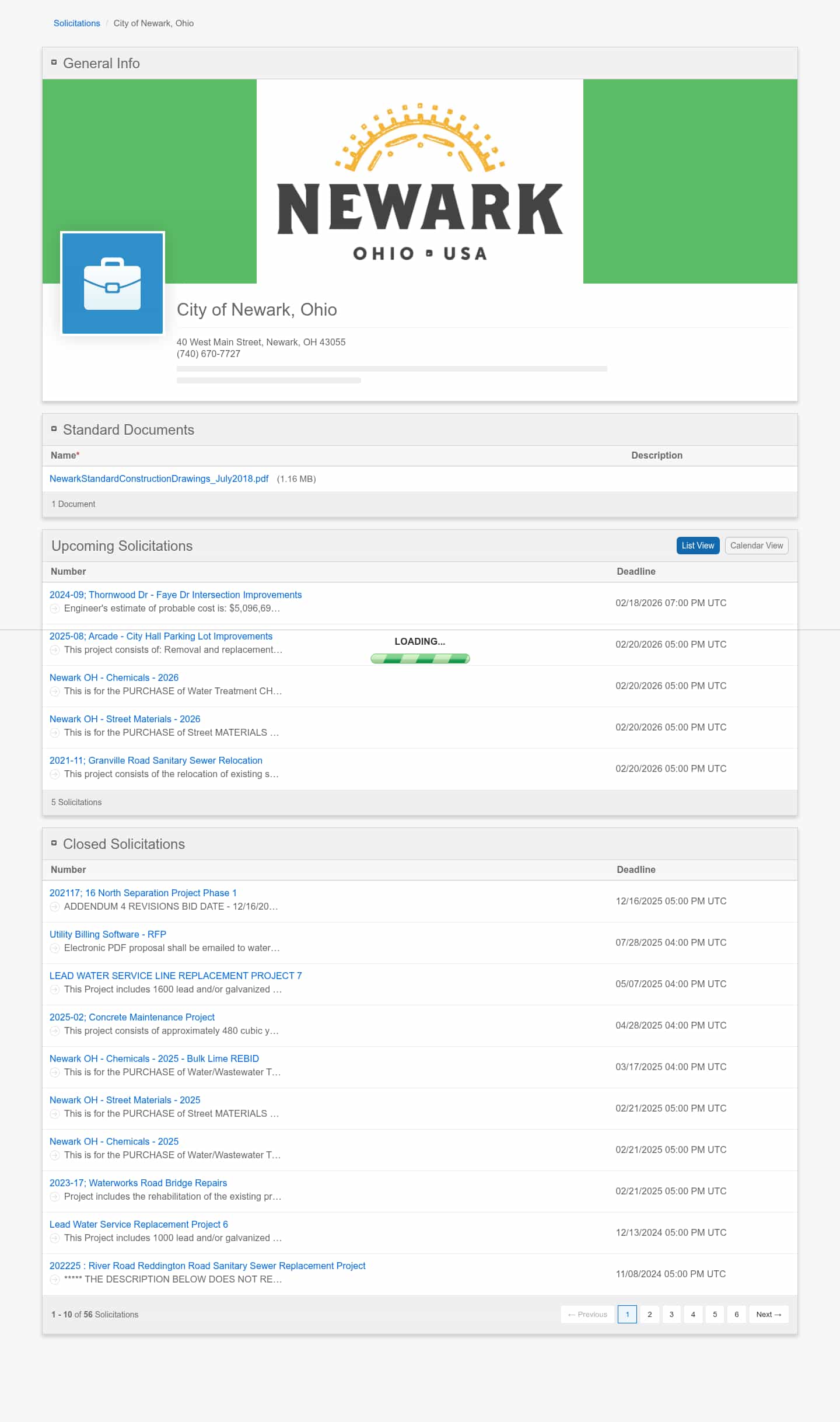Viewport: 840px width, 1422px height.
Task: Go to page 4 of closed solicitations
Action: 693,1315
